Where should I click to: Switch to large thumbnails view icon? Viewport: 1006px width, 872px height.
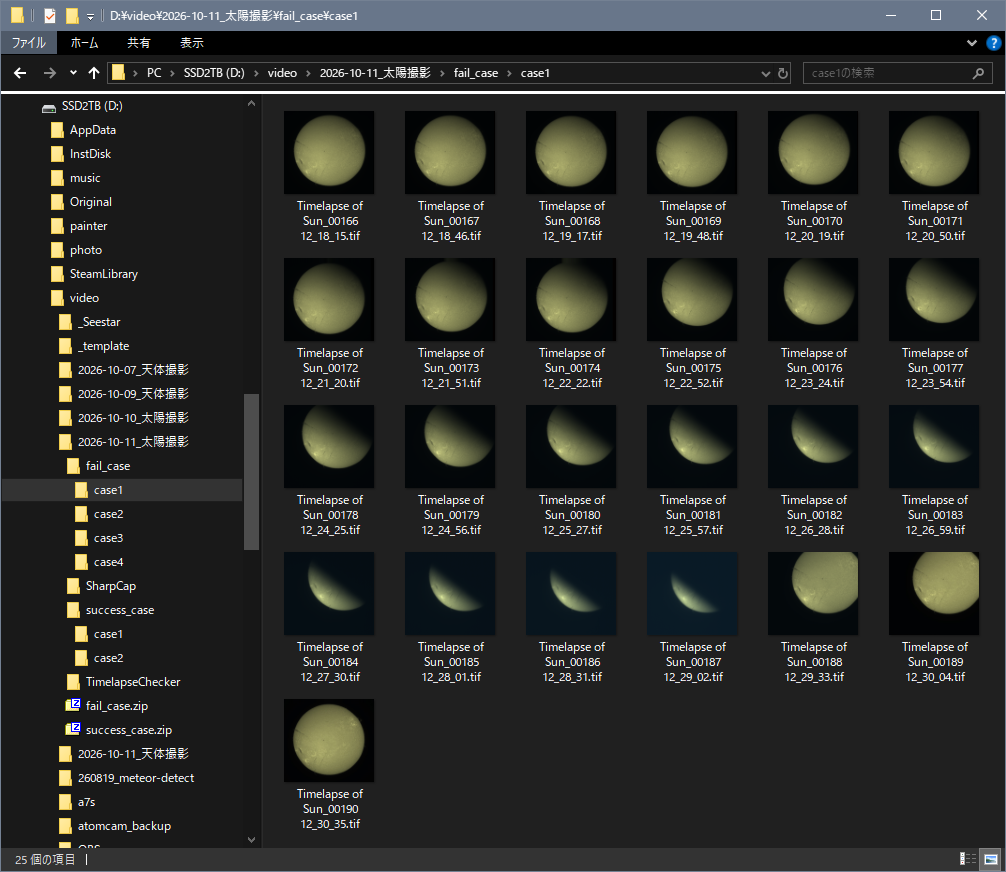pyautogui.click(x=991, y=859)
